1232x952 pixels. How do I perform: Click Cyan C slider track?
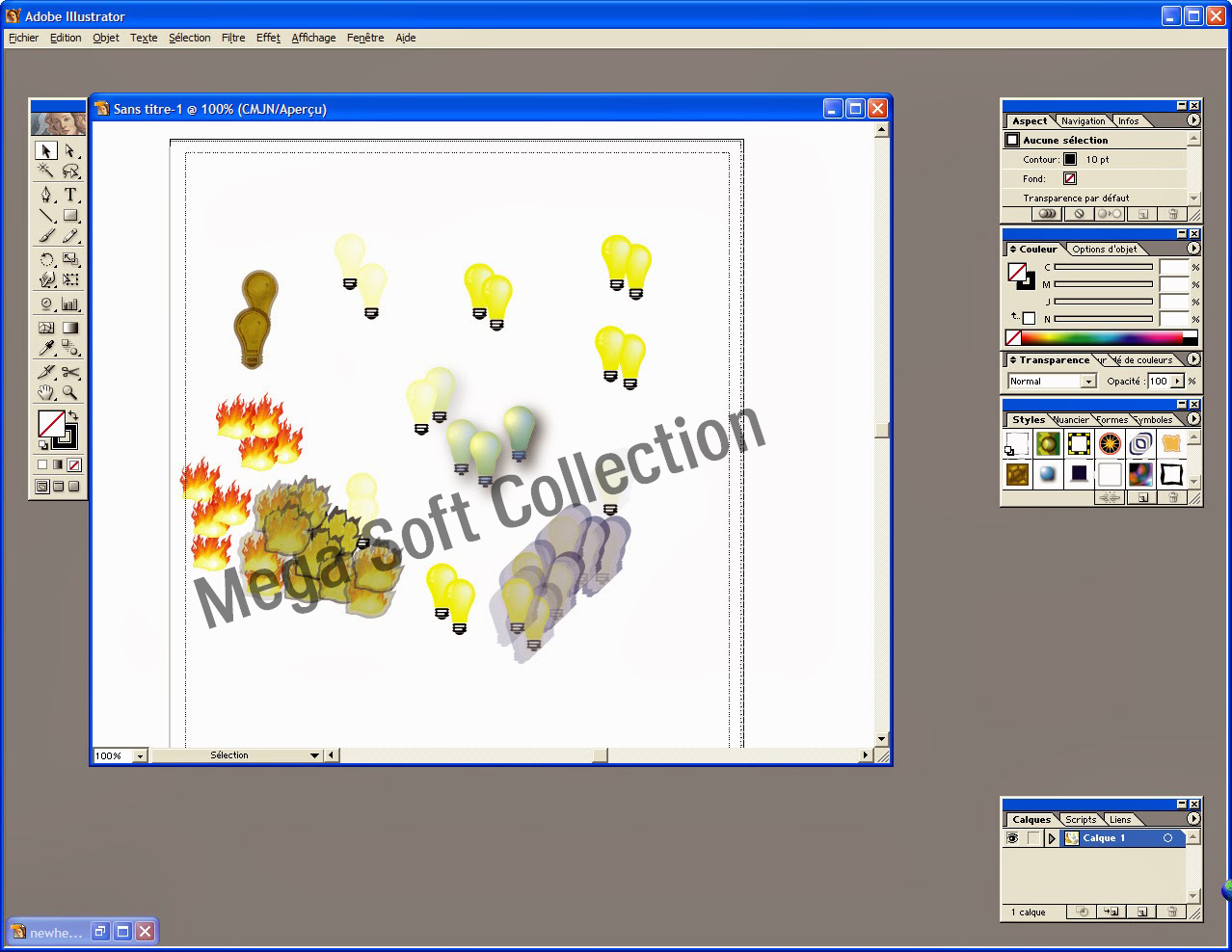point(1103,267)
